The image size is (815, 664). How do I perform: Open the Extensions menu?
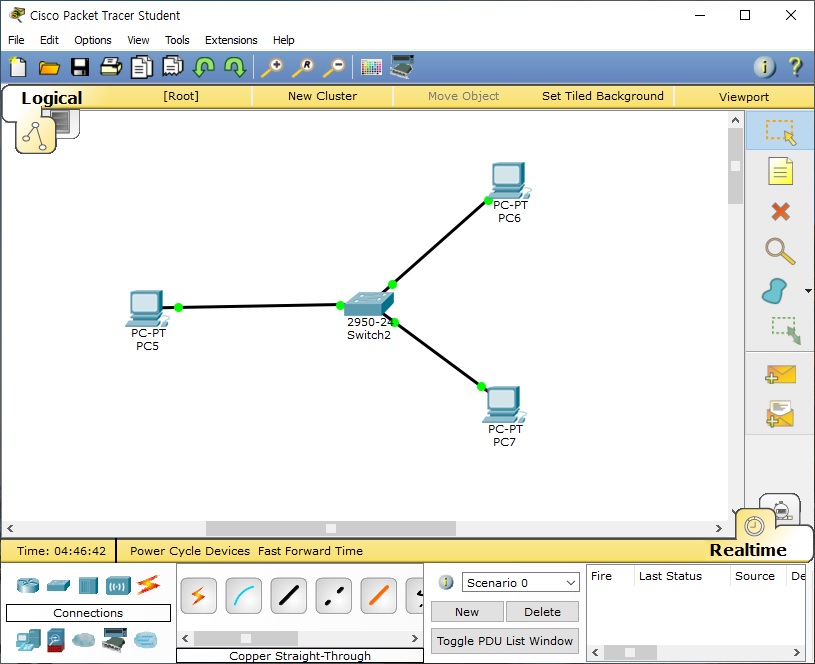click(x=231, y=40)
